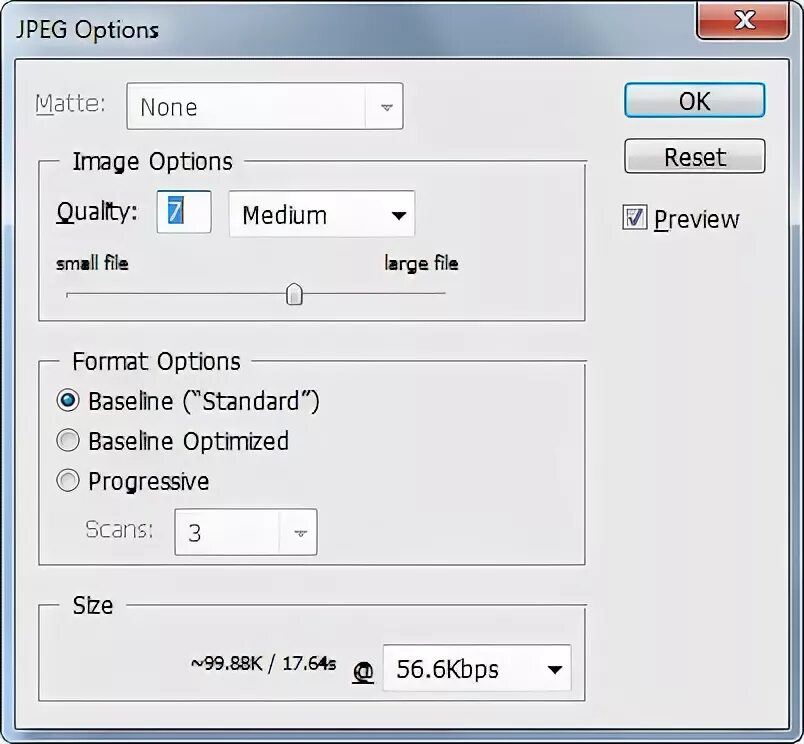804x744 pixels.
Task: Click the "Scans:" label text
Action: click(x=119, y=529)
